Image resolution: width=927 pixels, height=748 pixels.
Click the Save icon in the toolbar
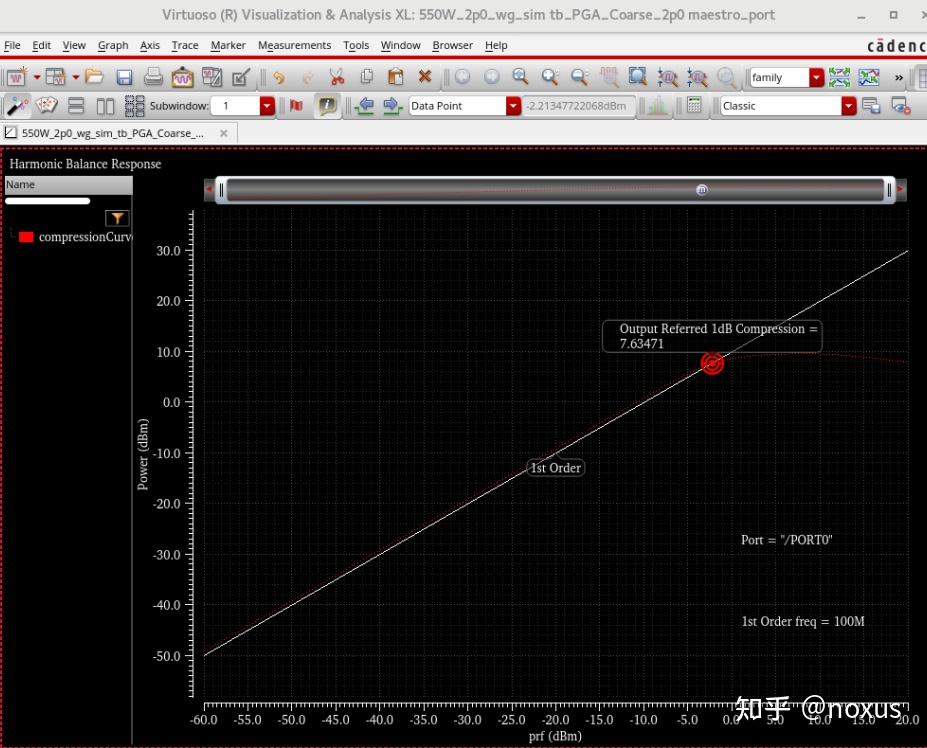pyautogui.click(x=126, y=75)
